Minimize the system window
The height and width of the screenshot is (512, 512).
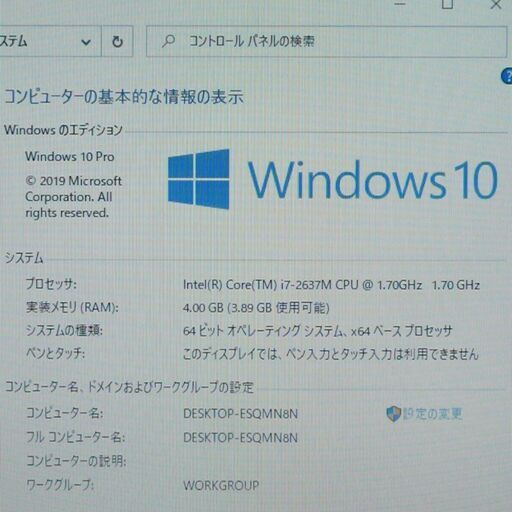pyautogui.click(x=399, y=4)
